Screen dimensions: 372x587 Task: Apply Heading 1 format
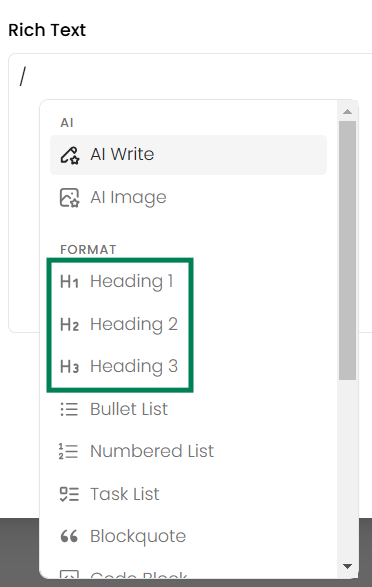click(x=188, y=282)
